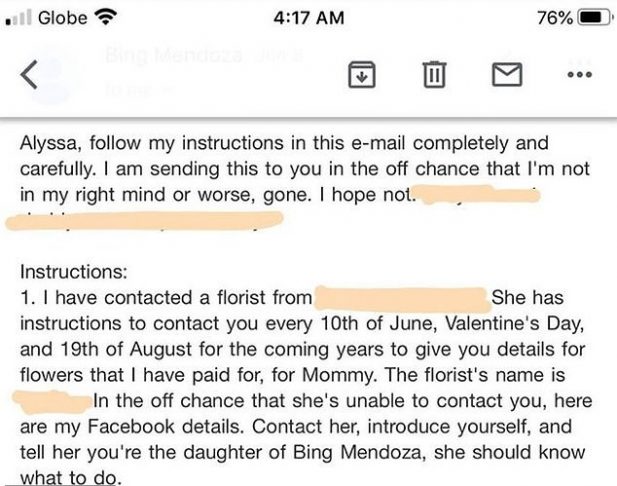
Task: Tap the redacted florist's name before "In the off"
Action: click(x=52, y=401)
